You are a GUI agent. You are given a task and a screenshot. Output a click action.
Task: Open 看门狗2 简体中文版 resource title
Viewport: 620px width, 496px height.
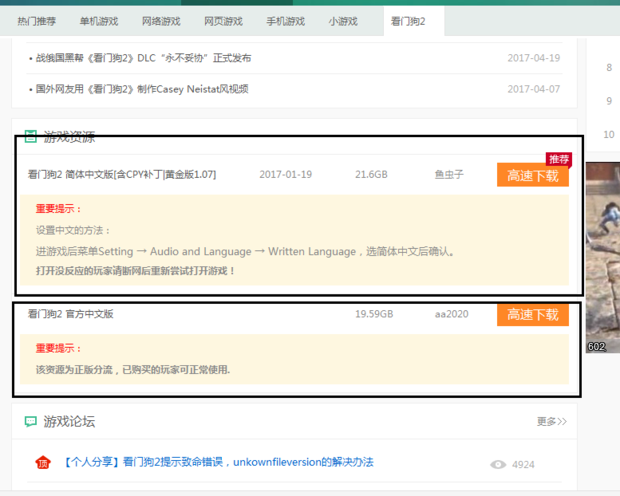click(x=122, y=174)
